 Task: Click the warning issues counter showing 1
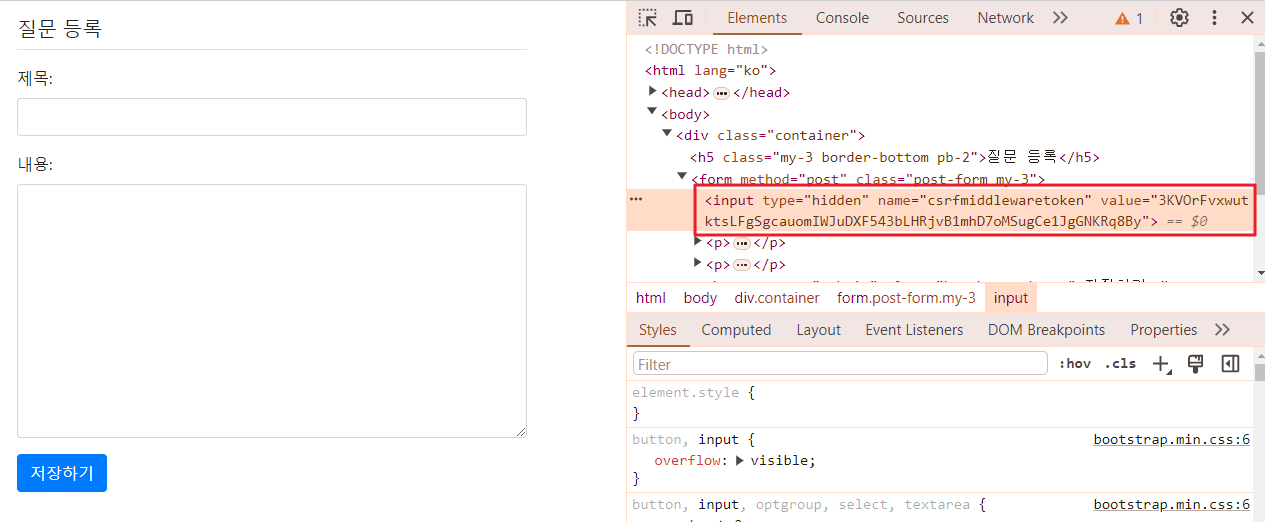1129,18
